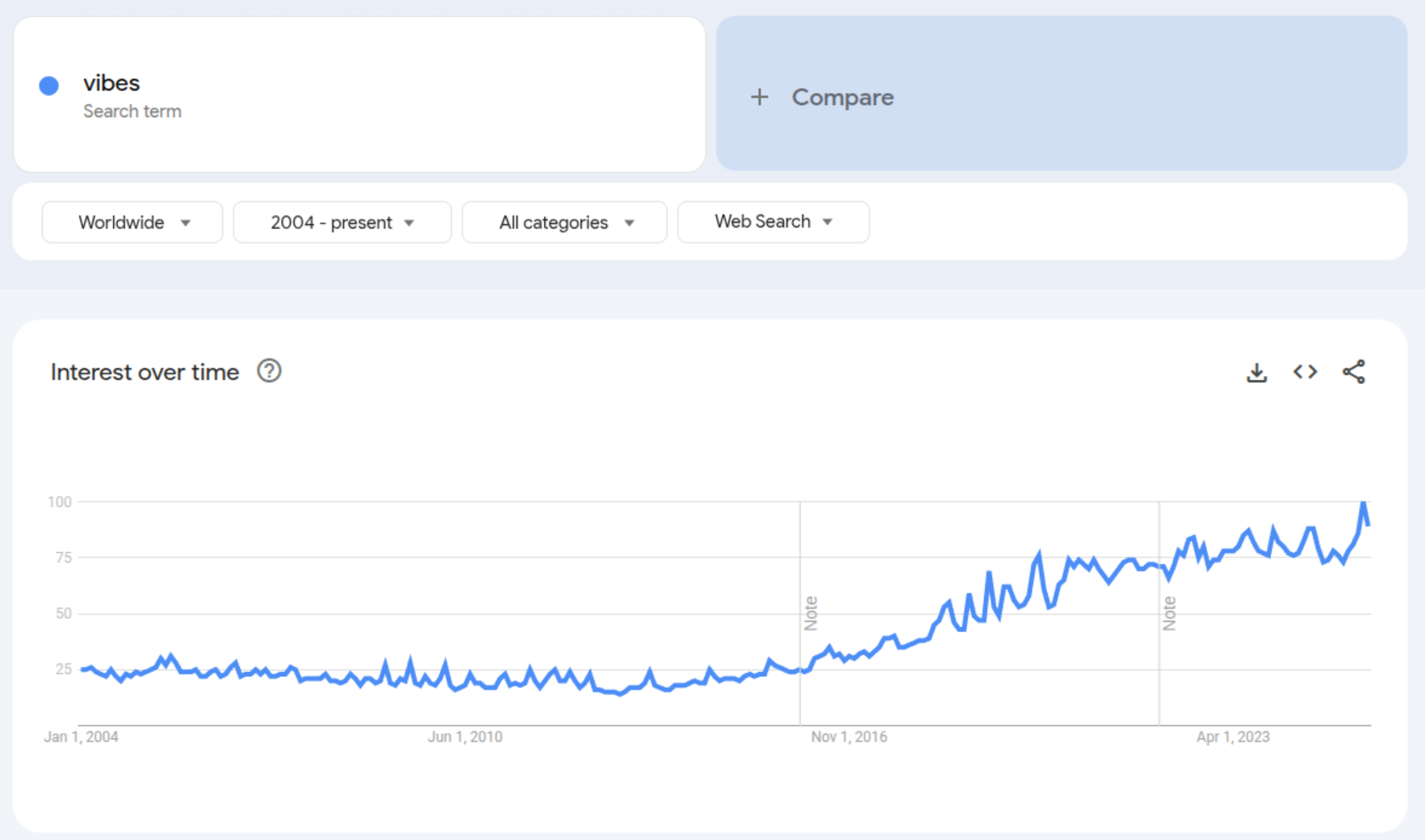
Task: Click the Apr 1, 2023 axis label
Action: tap(1233, 737)
